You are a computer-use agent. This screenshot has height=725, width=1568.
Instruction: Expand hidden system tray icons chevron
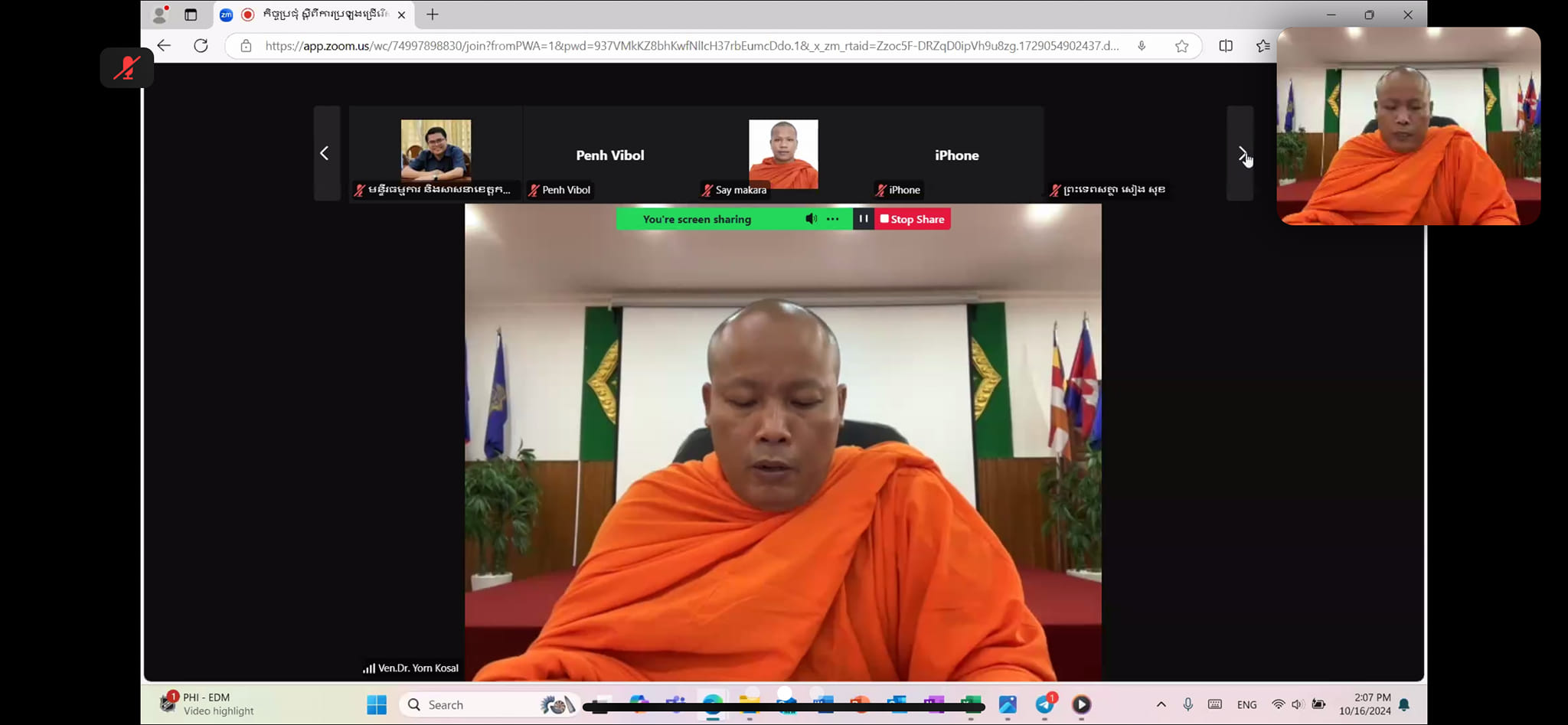pos(1161,704)
